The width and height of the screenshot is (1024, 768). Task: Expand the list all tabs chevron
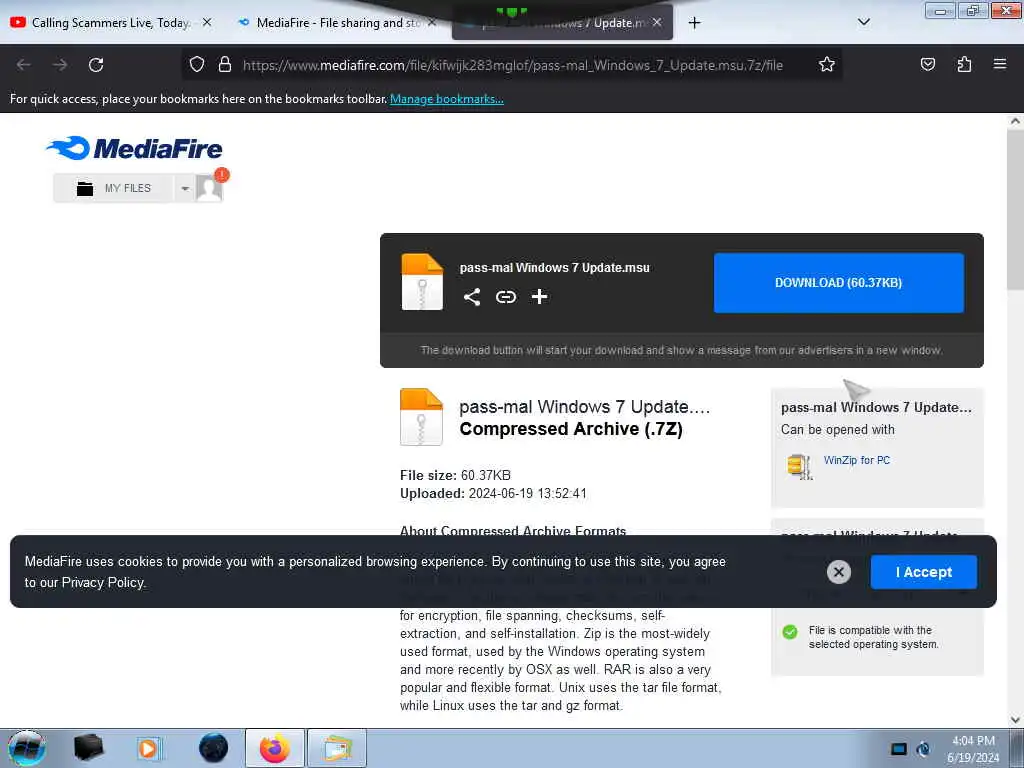[863, 22]
